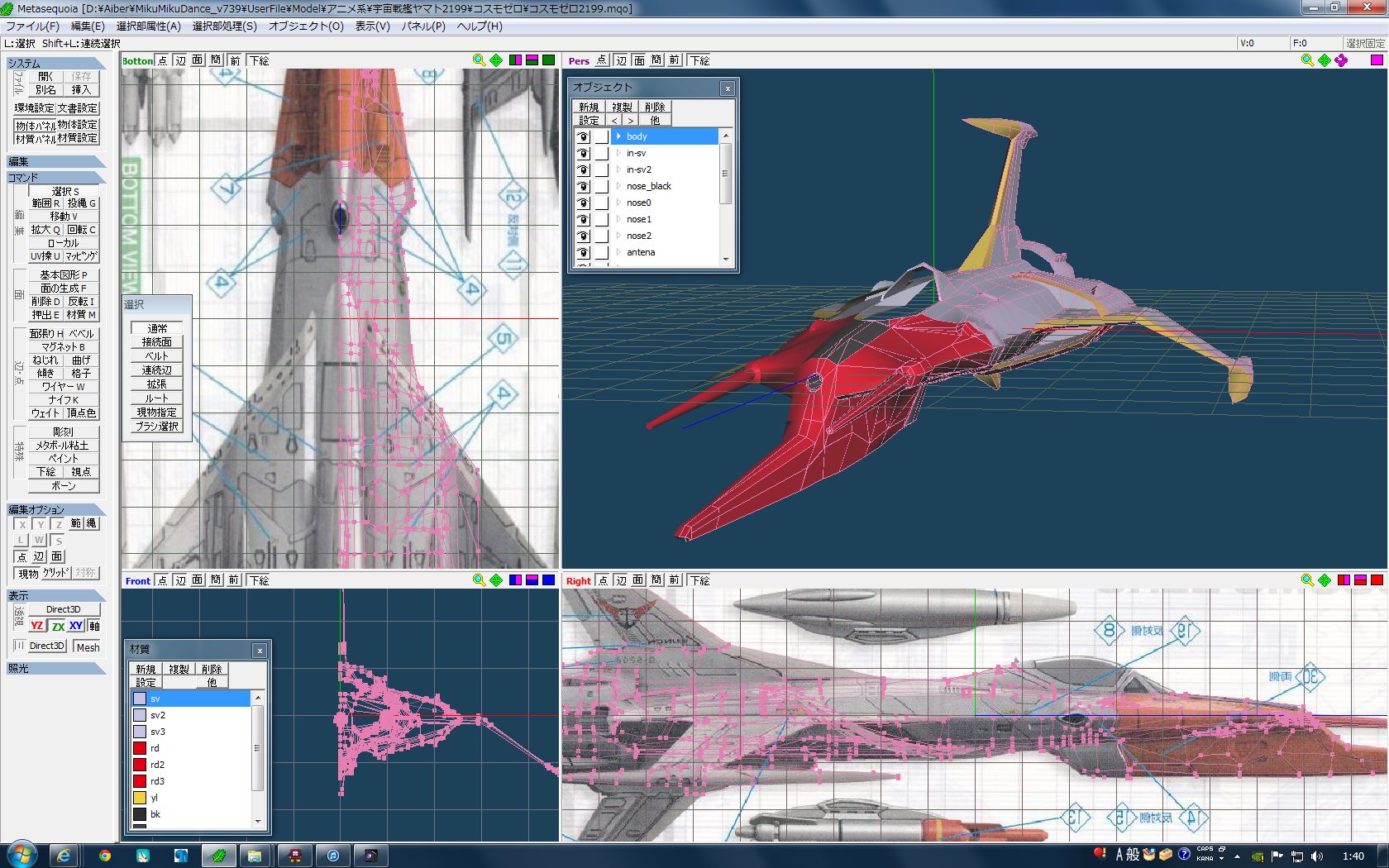Expand the nose_black object tree arrow
The image size is (1389, 868).
click(x=618, y=186)
